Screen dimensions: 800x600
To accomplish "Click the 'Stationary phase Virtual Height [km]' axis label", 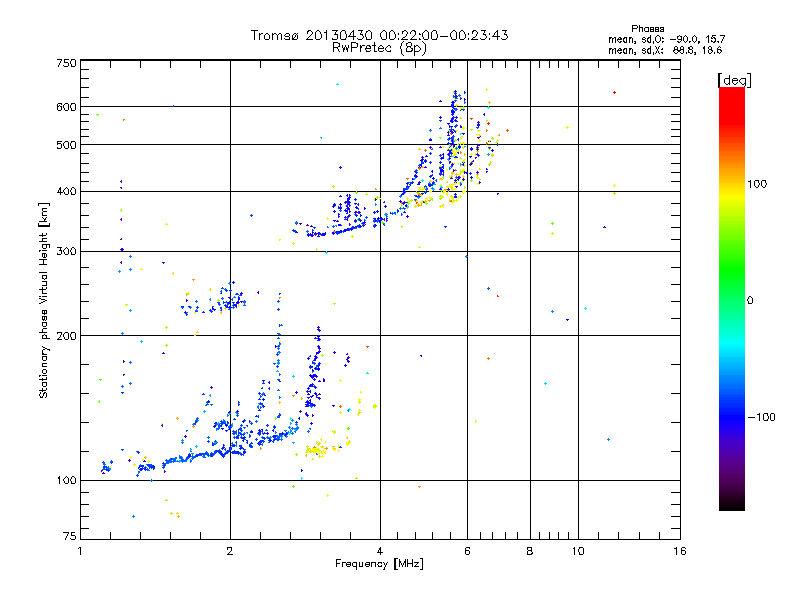I will [44, 301].
